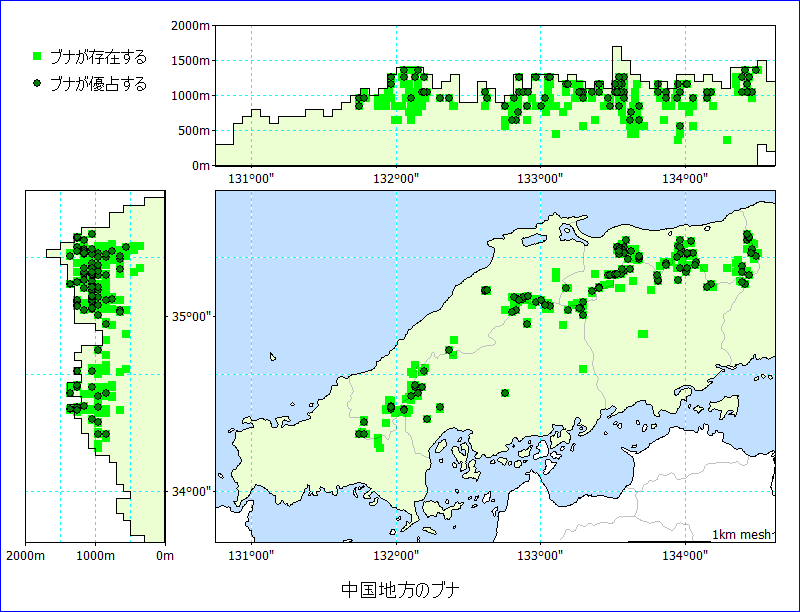Click the 2000m label under the left profile chart

coord(25,555)
